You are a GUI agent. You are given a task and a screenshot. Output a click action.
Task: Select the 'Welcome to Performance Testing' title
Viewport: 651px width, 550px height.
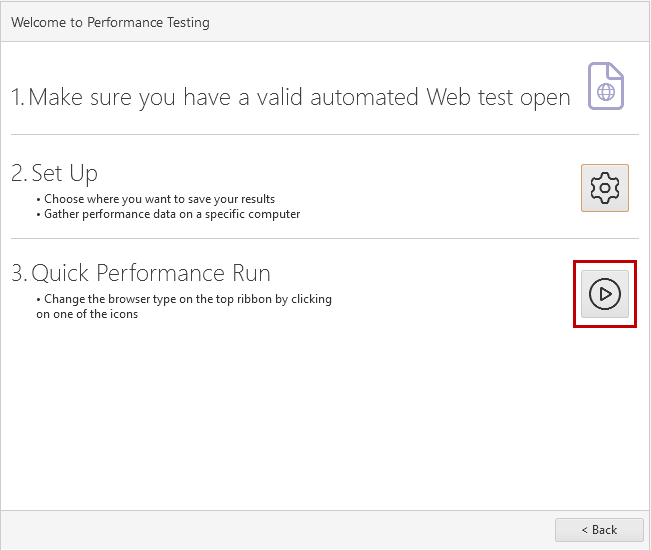click(x=110, y=22)
